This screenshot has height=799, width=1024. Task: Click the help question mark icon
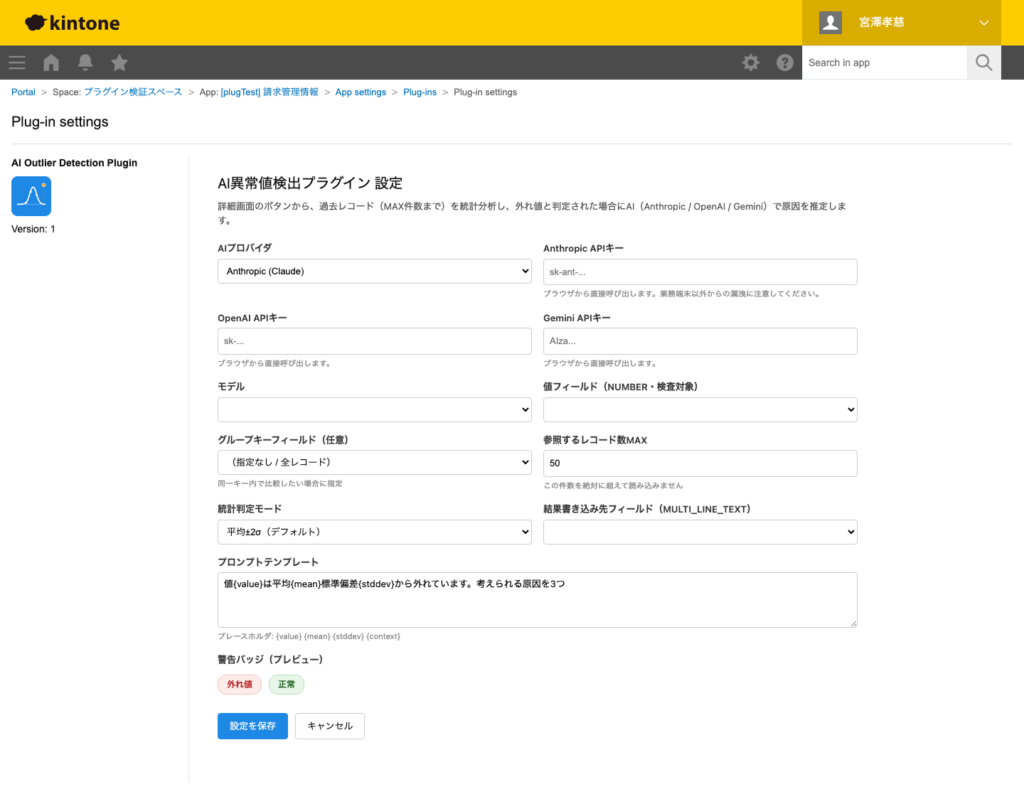click(785, 62)
